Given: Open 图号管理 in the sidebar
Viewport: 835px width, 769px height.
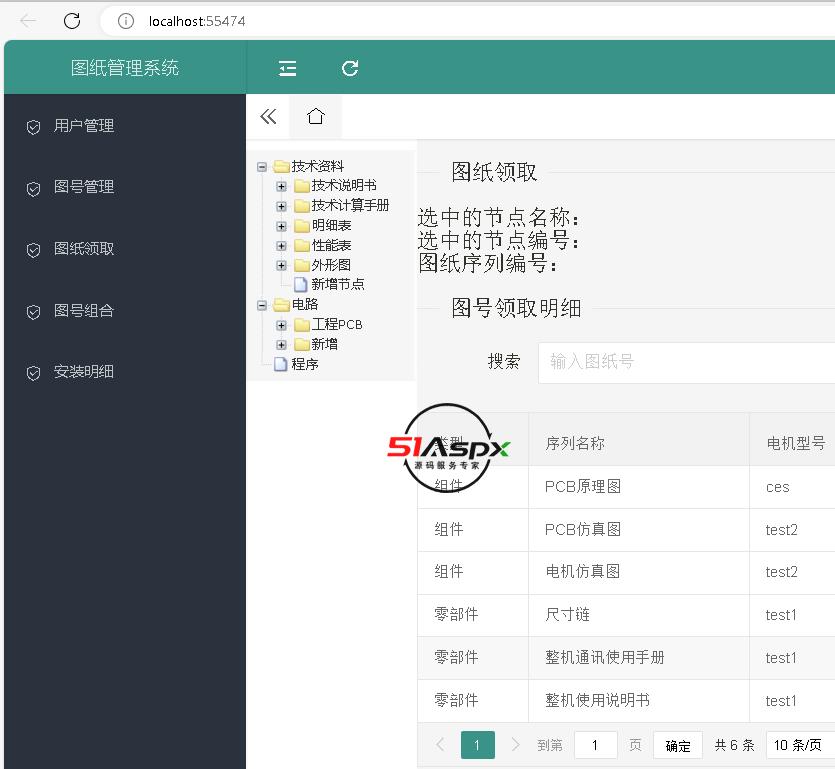Looking at the screenshot, I should (84, 187).
